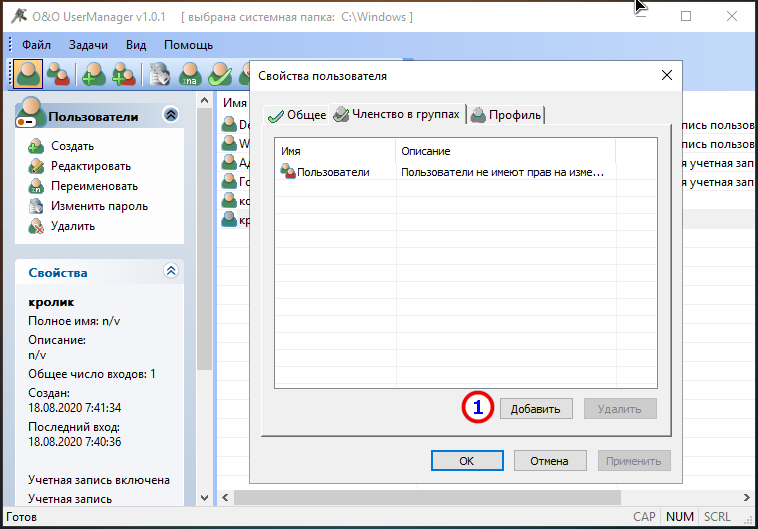Click the add new group toolbar icon

coord(124,74)
